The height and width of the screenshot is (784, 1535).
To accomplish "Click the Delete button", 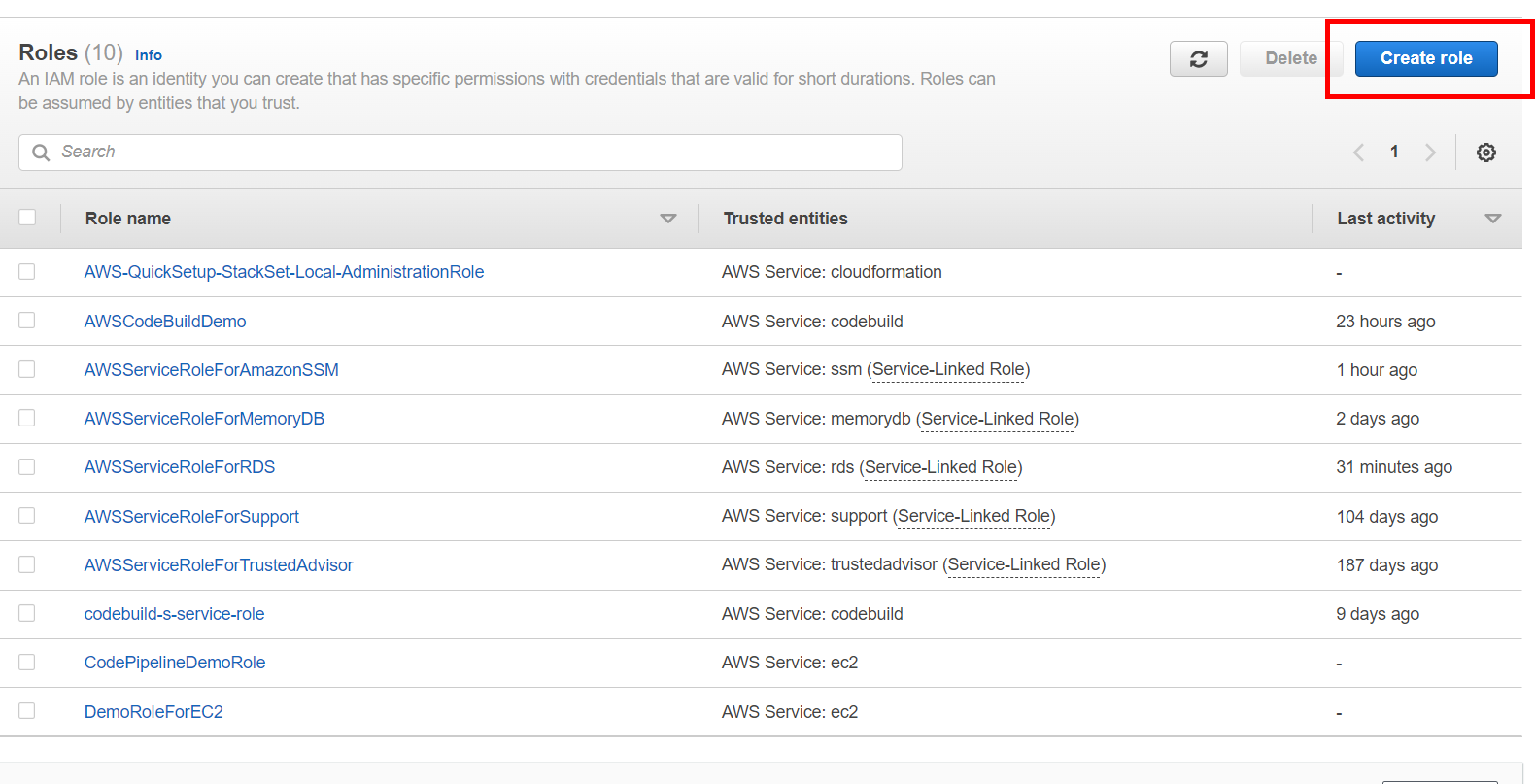I will tap(1291, 58).
